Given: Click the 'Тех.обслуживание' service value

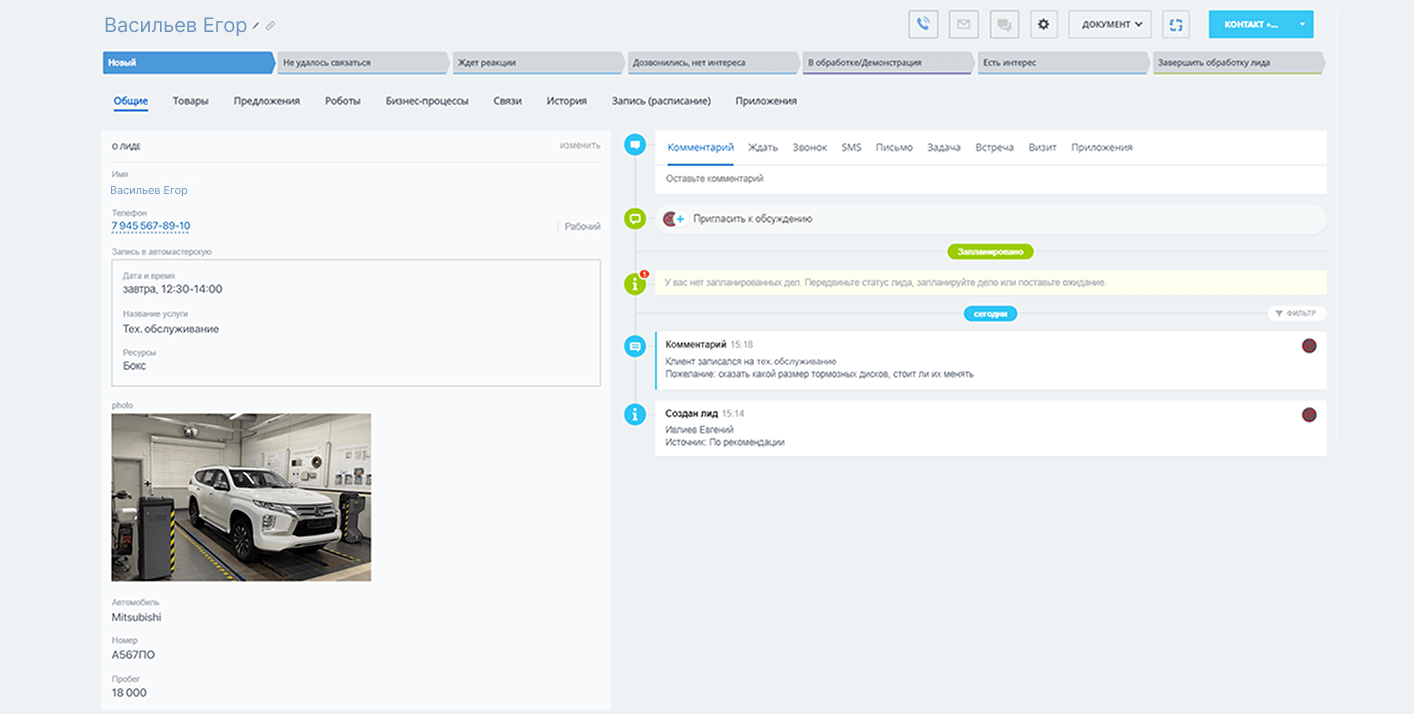Looking at the screenshot, I should click(x=171, y=329).
